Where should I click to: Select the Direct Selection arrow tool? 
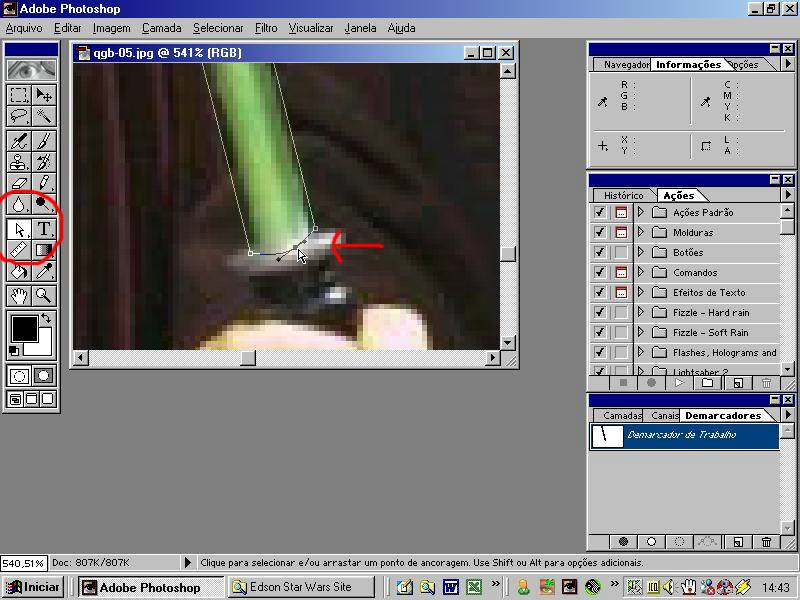[x=19, y=230]
